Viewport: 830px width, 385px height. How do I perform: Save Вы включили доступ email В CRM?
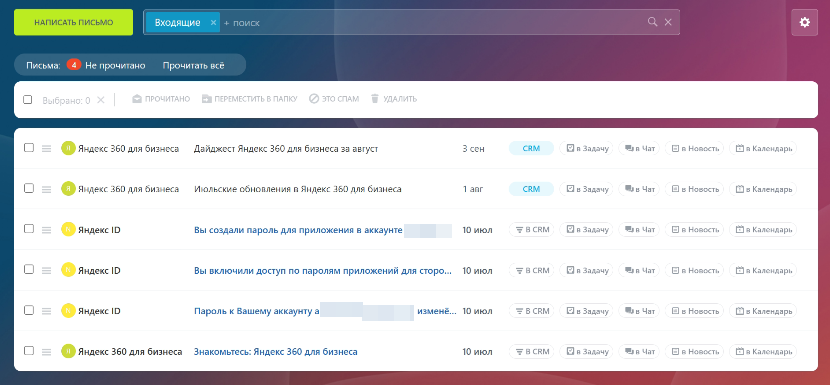[x=531, y=270]
